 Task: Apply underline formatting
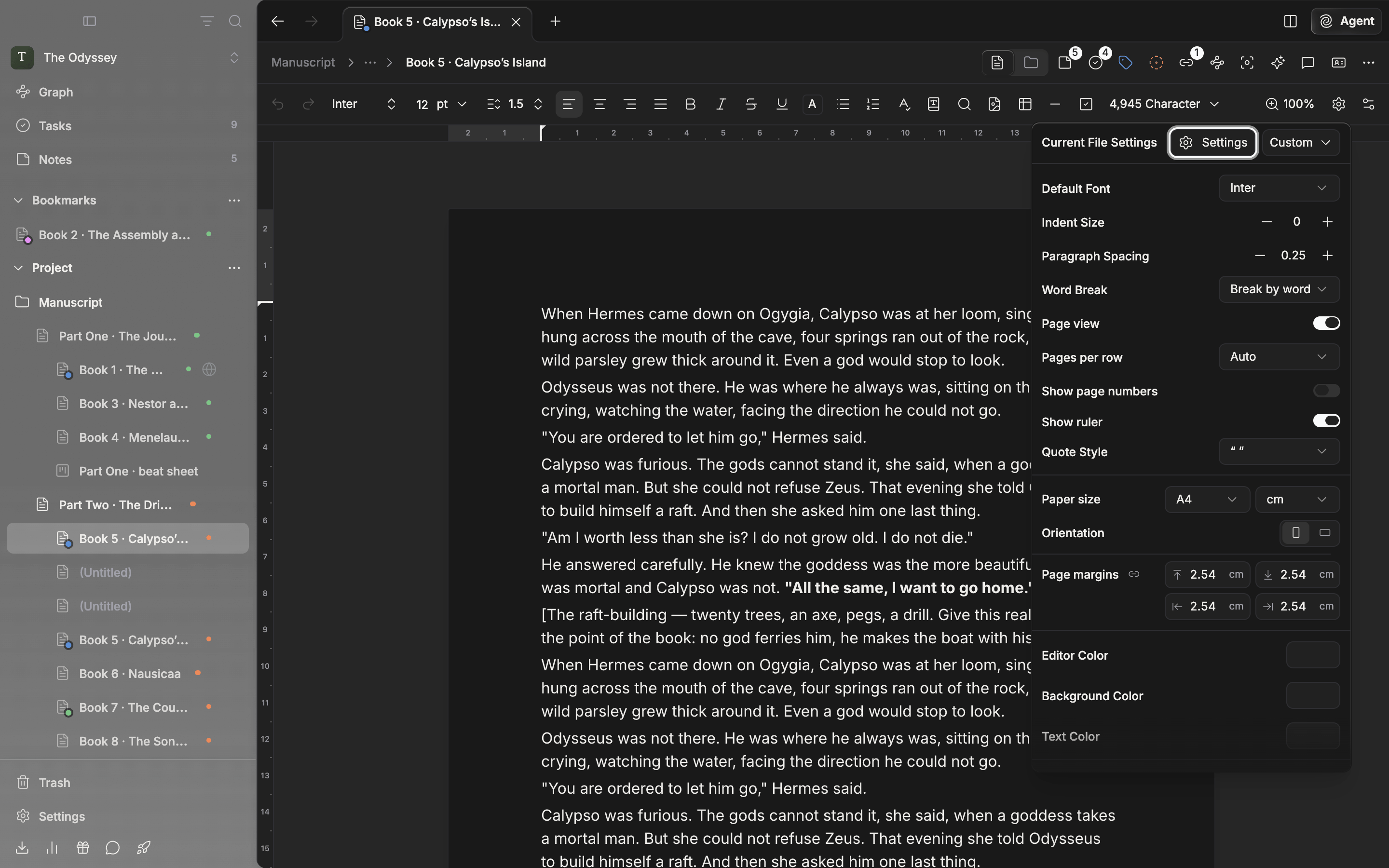(x=781, y=104)
